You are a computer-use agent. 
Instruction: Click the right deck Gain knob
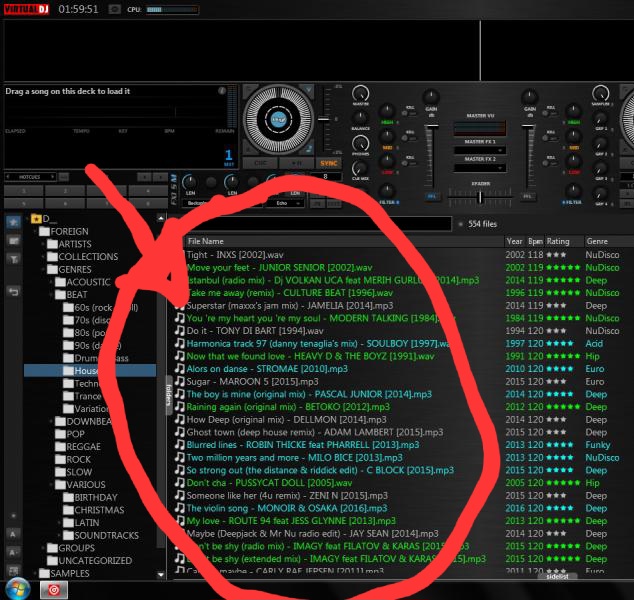529,97
